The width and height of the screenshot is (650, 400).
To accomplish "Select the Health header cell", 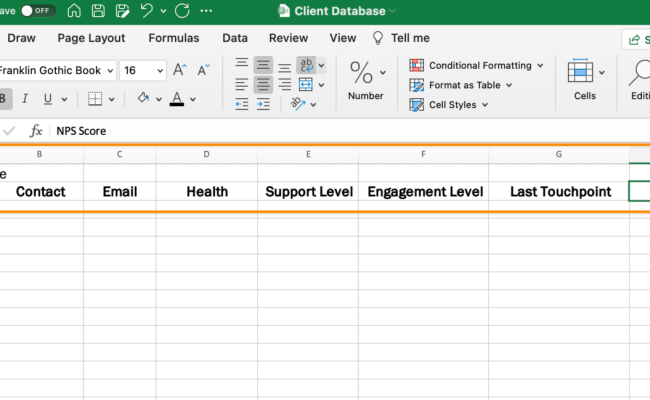I will pyautogui.click(x=207, y=192).
